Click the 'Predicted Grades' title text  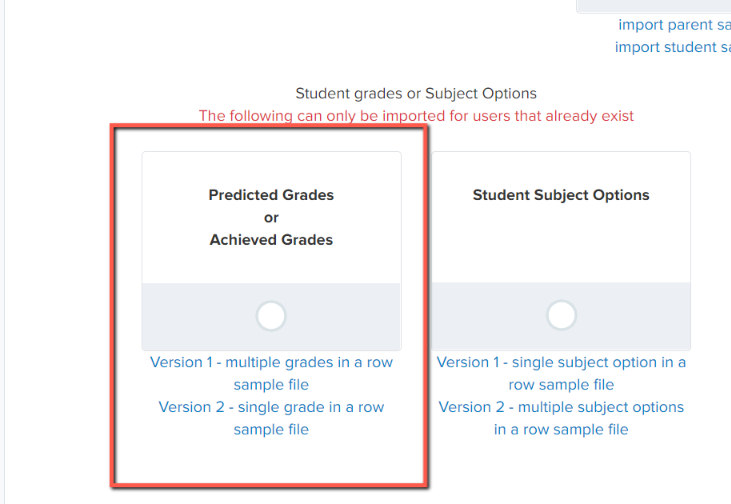[x=271, y=195]
